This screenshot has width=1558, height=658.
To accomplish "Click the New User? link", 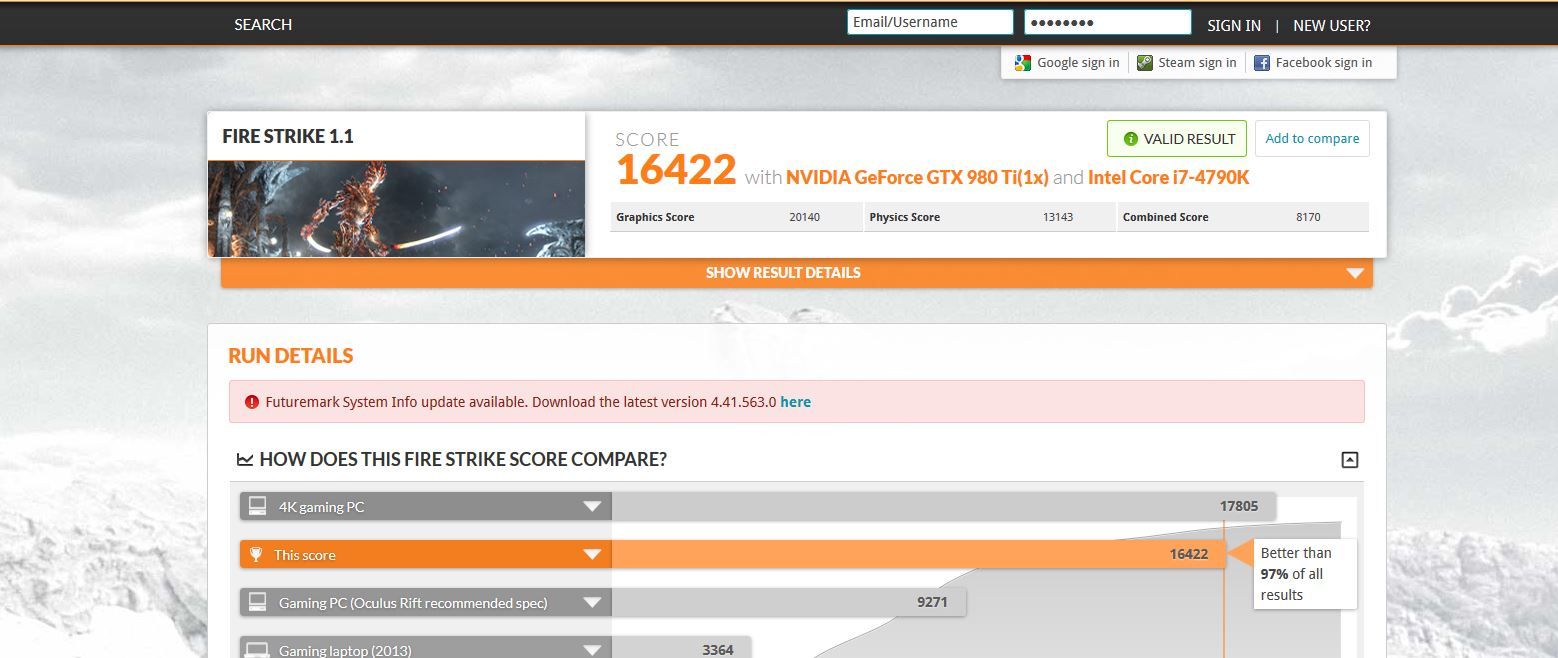I will (1332, 26).
